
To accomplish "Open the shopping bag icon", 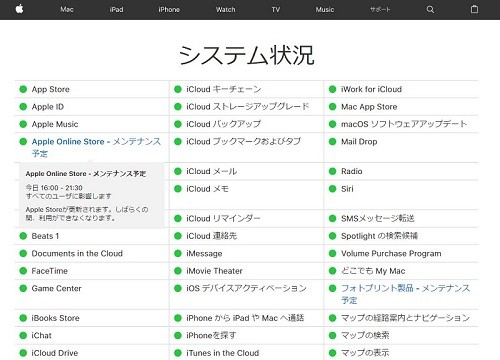I will 474,9.
